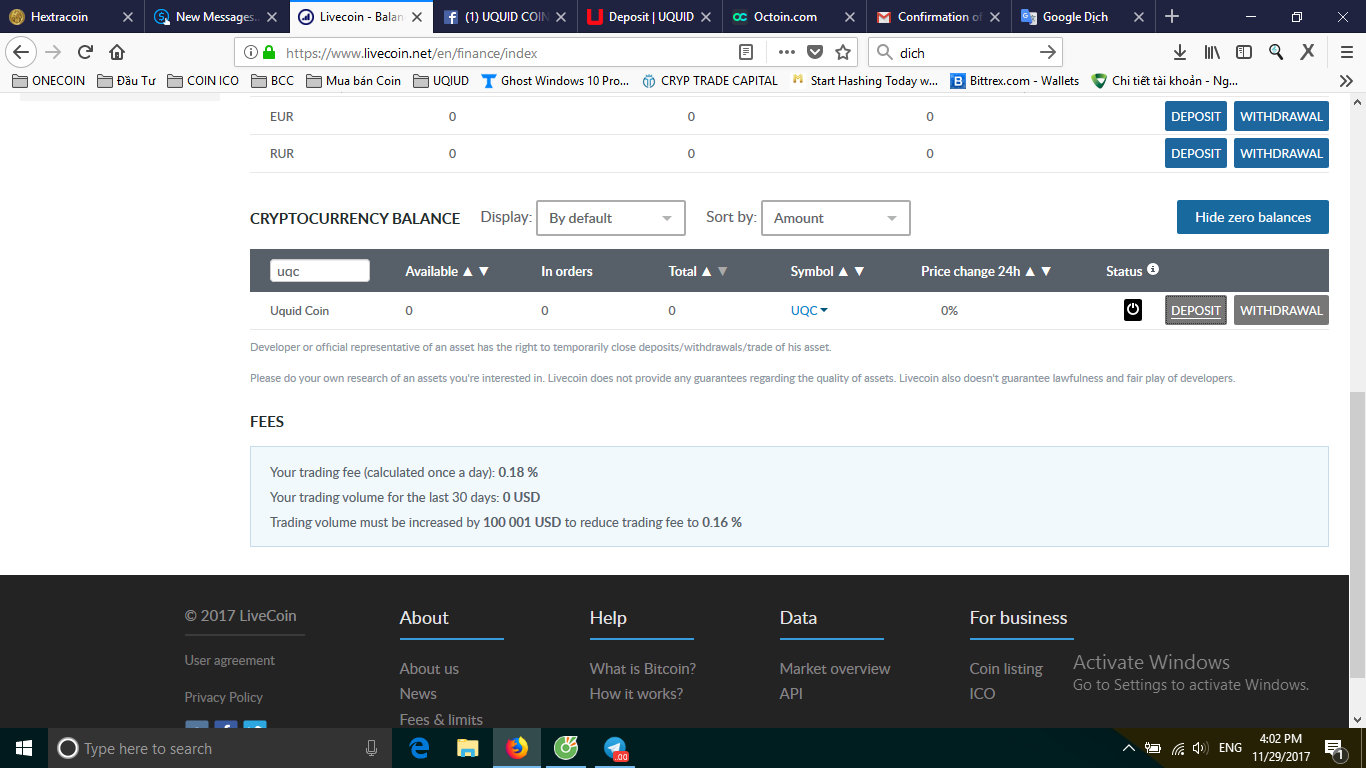Open the Windows Start menu

[24, 748]
